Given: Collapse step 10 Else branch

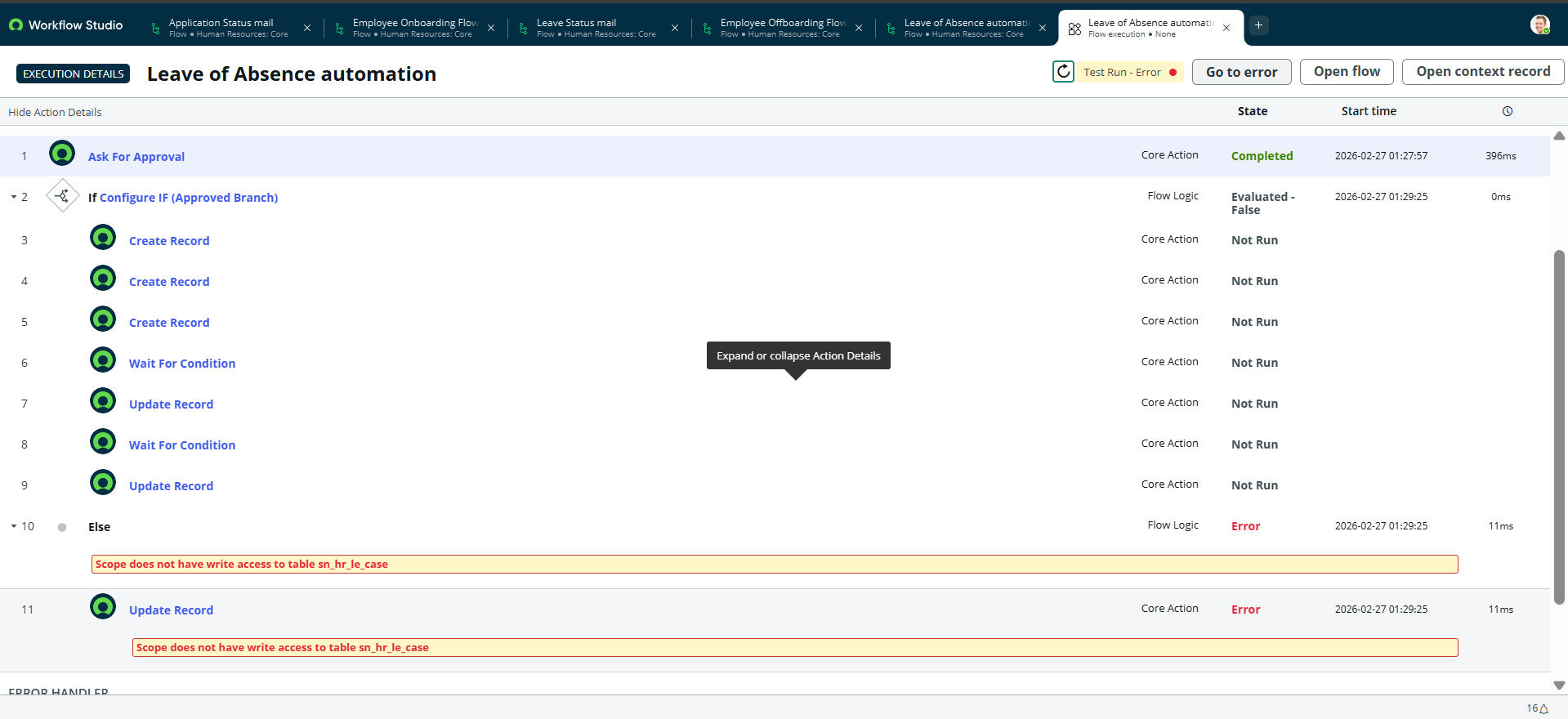Looking at the screenshot, I should [14, 526].
